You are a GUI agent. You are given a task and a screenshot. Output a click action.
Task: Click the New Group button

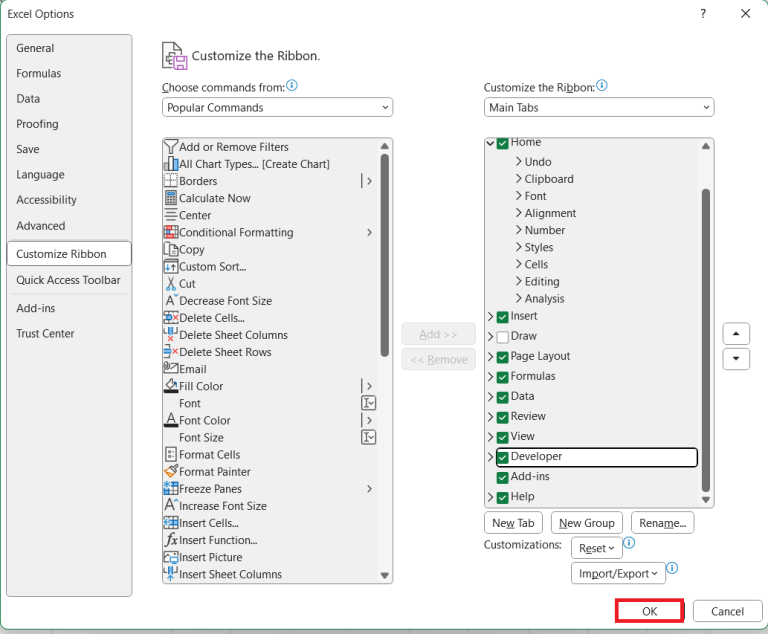click(586, 523)
